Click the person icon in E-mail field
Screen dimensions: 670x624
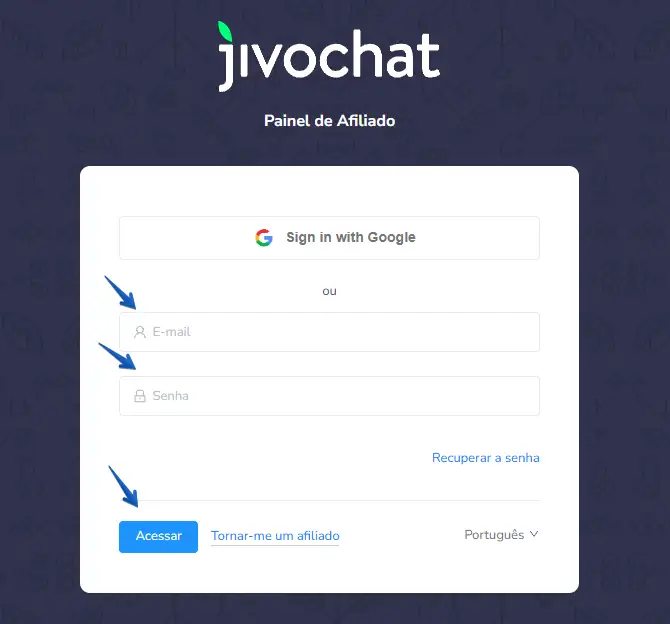click(x=140, y=332)
